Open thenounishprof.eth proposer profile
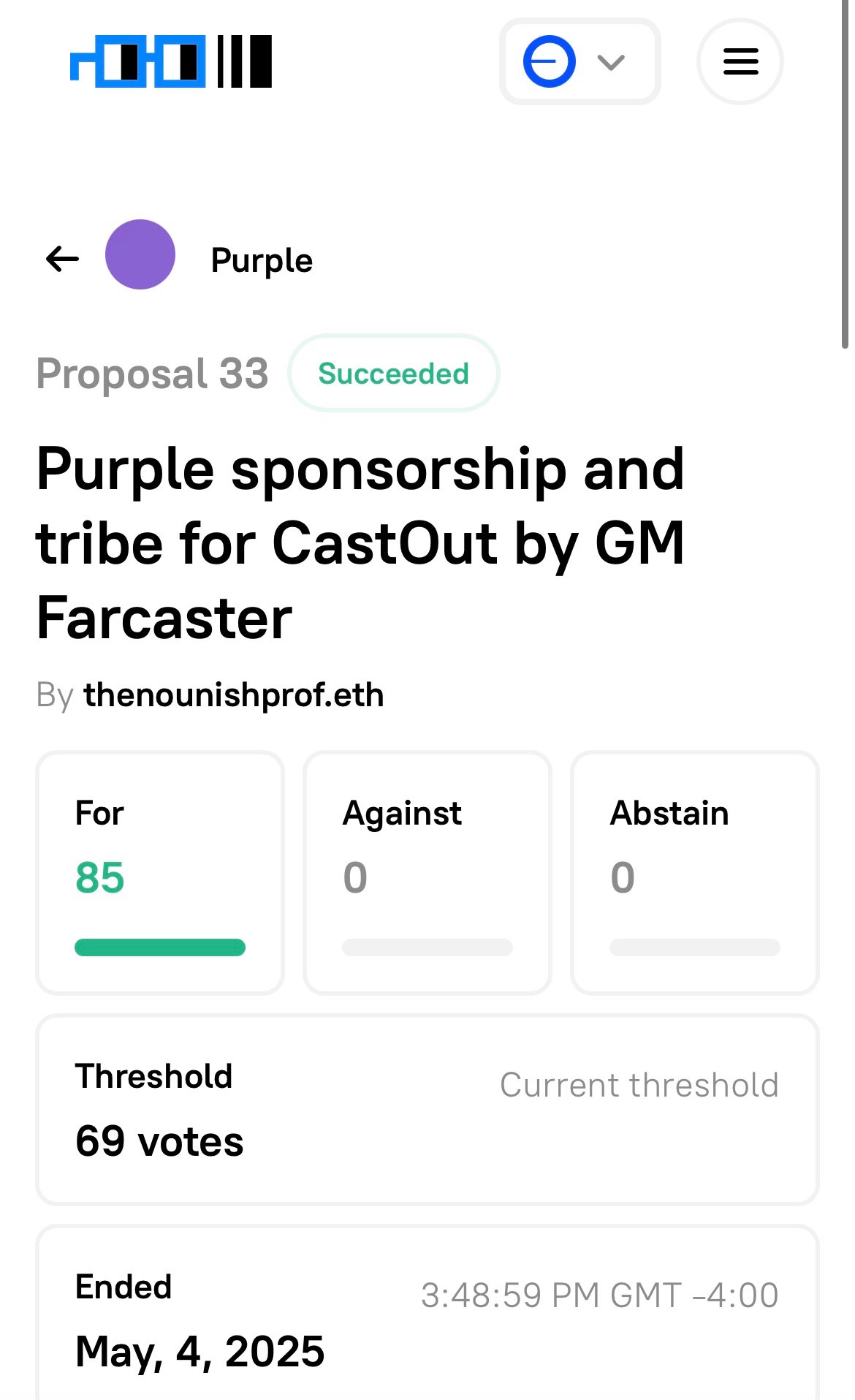This screenshot has width=855, height=1400. coord(234,695)
